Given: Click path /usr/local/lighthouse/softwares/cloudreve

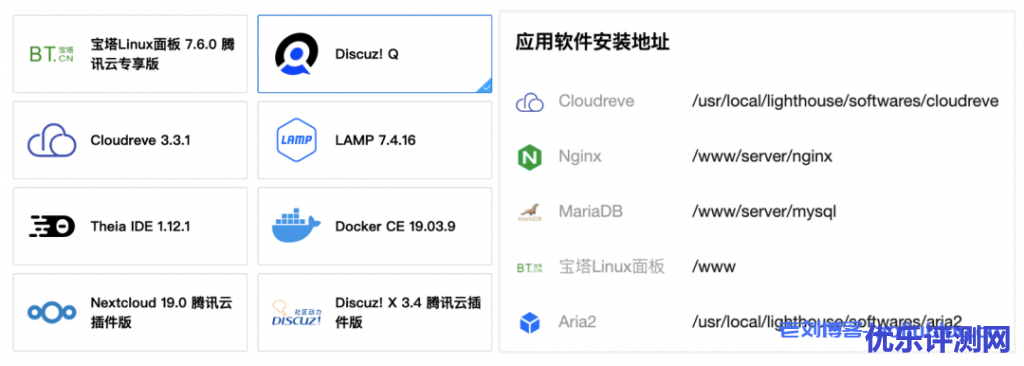Looking at the screenshot, I should [x=845, y=102].
